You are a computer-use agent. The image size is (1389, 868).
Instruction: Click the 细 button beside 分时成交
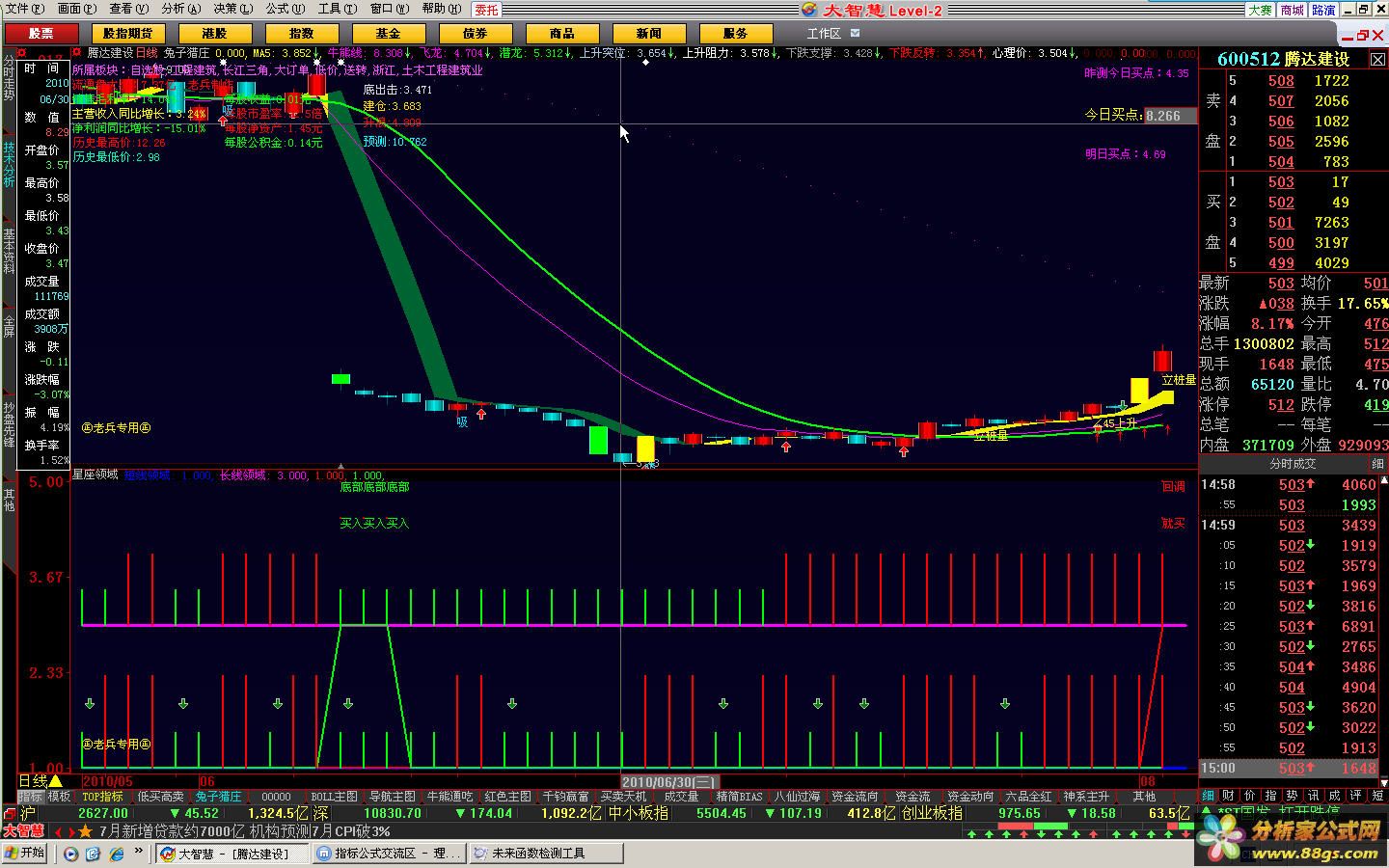(x=1377, y=464)
